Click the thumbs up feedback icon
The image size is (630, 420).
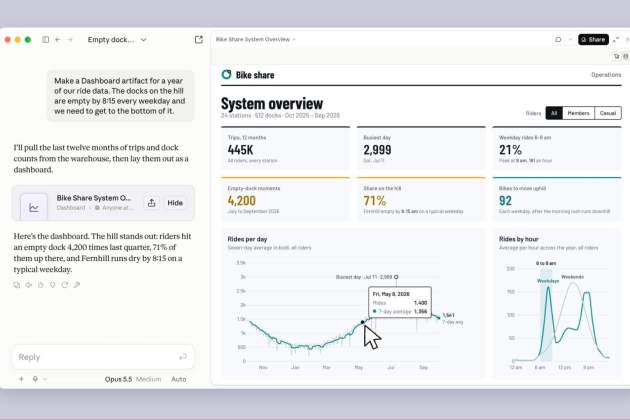41,285
